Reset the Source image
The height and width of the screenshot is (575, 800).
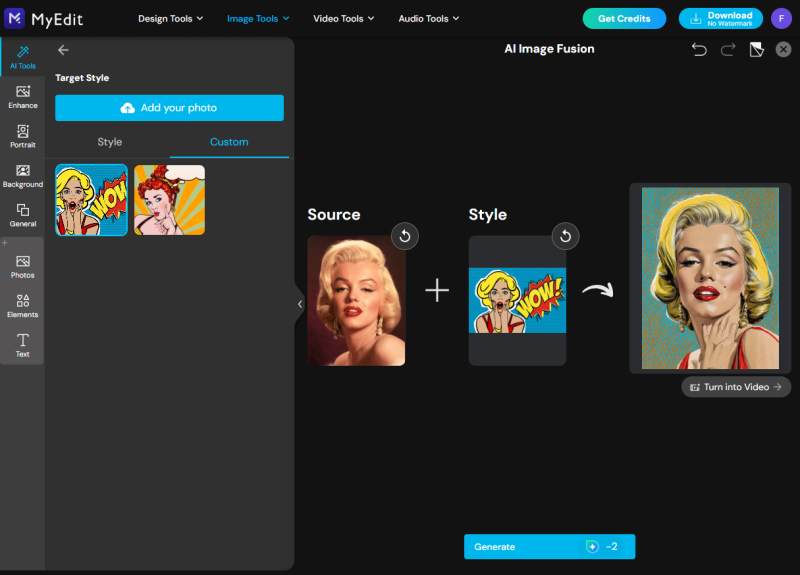tap(405, 236)
